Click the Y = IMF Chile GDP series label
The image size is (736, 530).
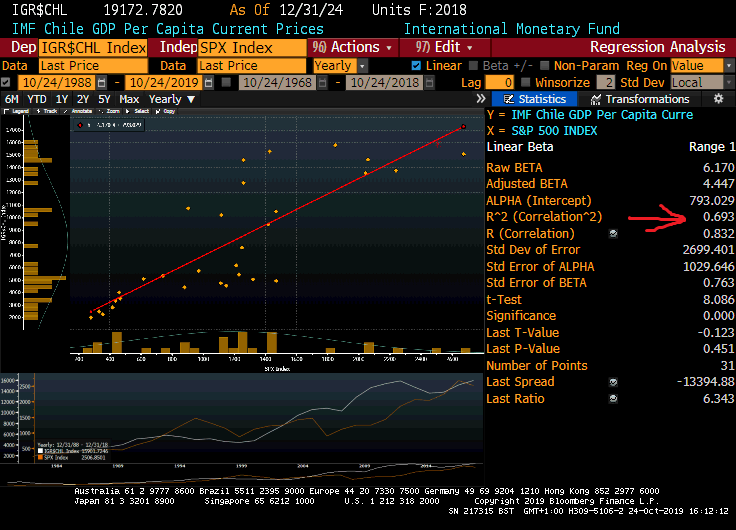pos(590,115)
